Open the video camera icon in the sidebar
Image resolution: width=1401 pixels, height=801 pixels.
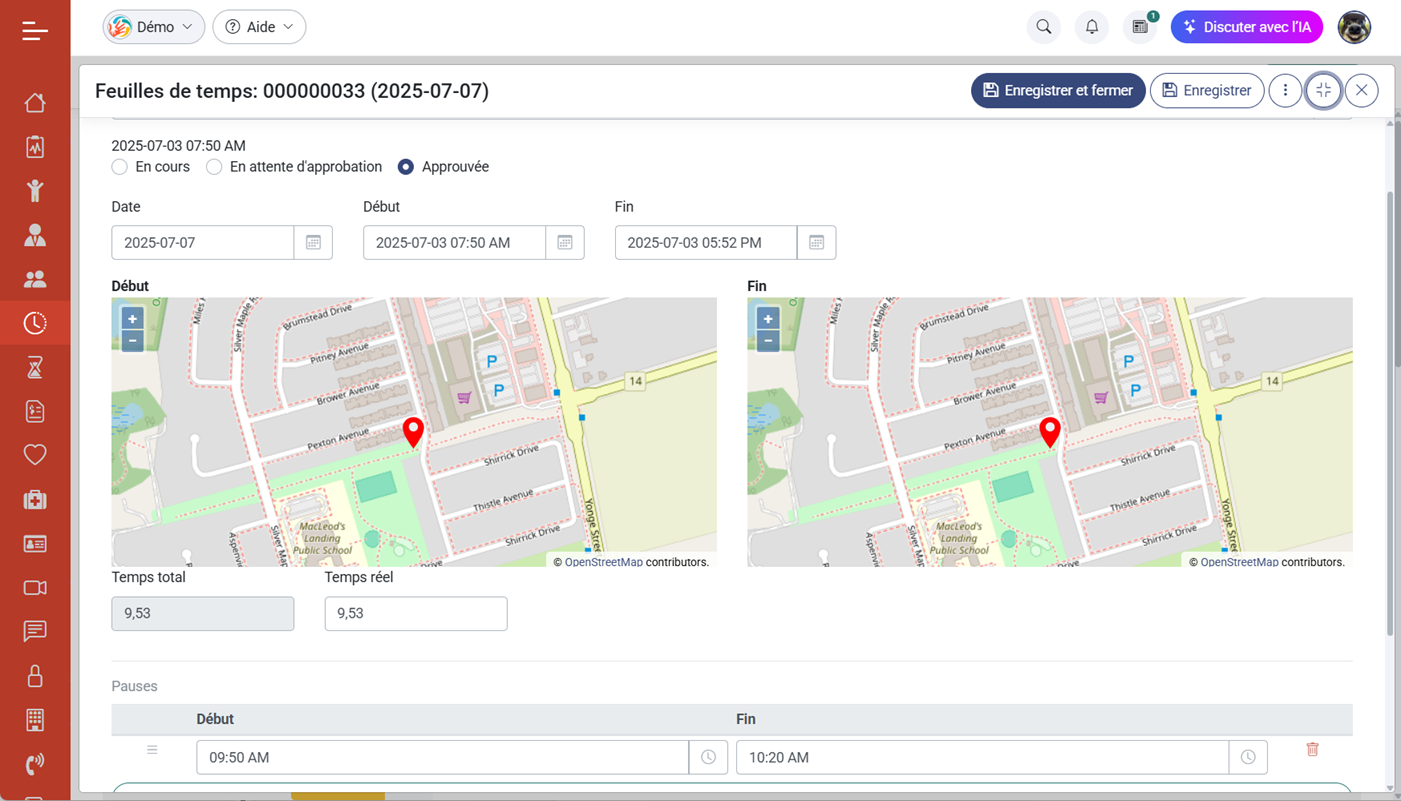[35, 588]
